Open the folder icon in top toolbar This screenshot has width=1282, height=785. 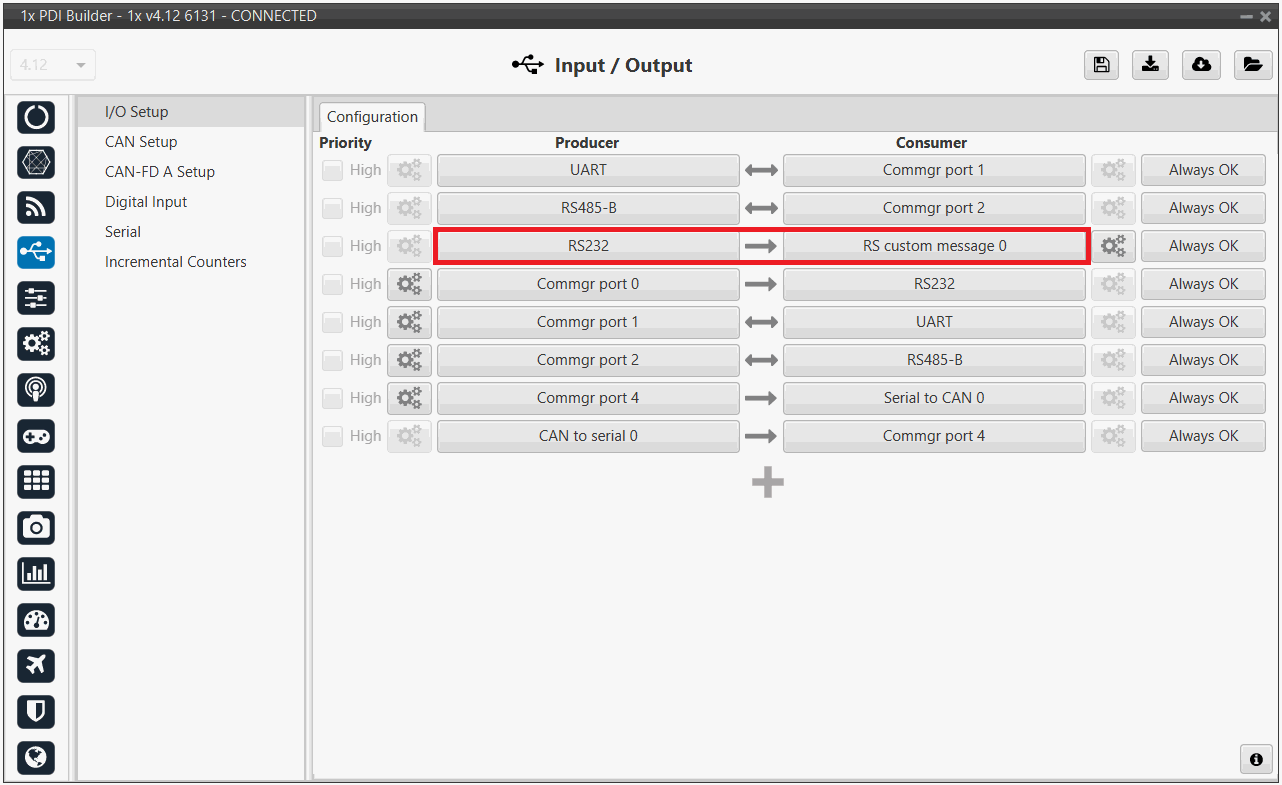(x=1252, y=65)
